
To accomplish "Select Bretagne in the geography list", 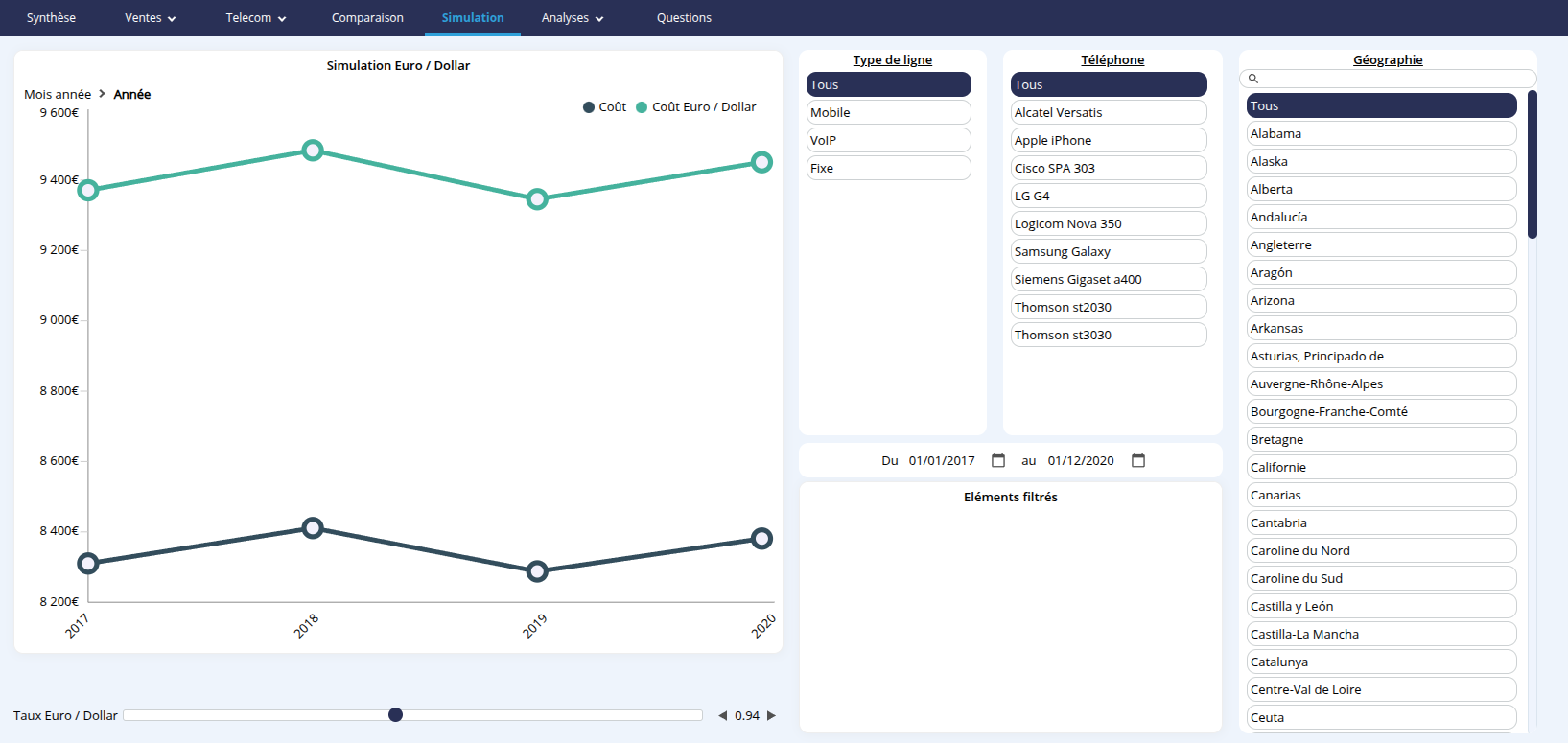I will point(1381,439).
